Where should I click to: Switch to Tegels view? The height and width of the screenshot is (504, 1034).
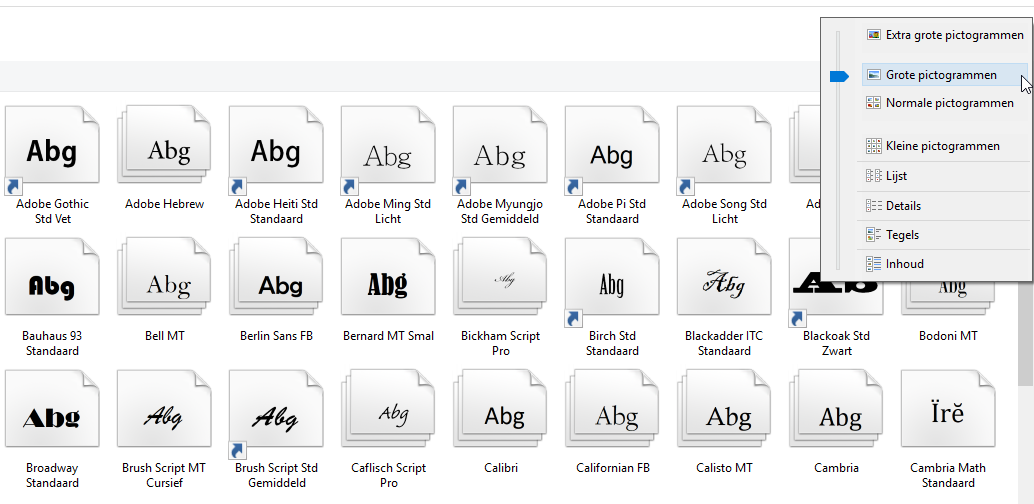point(945,235)
